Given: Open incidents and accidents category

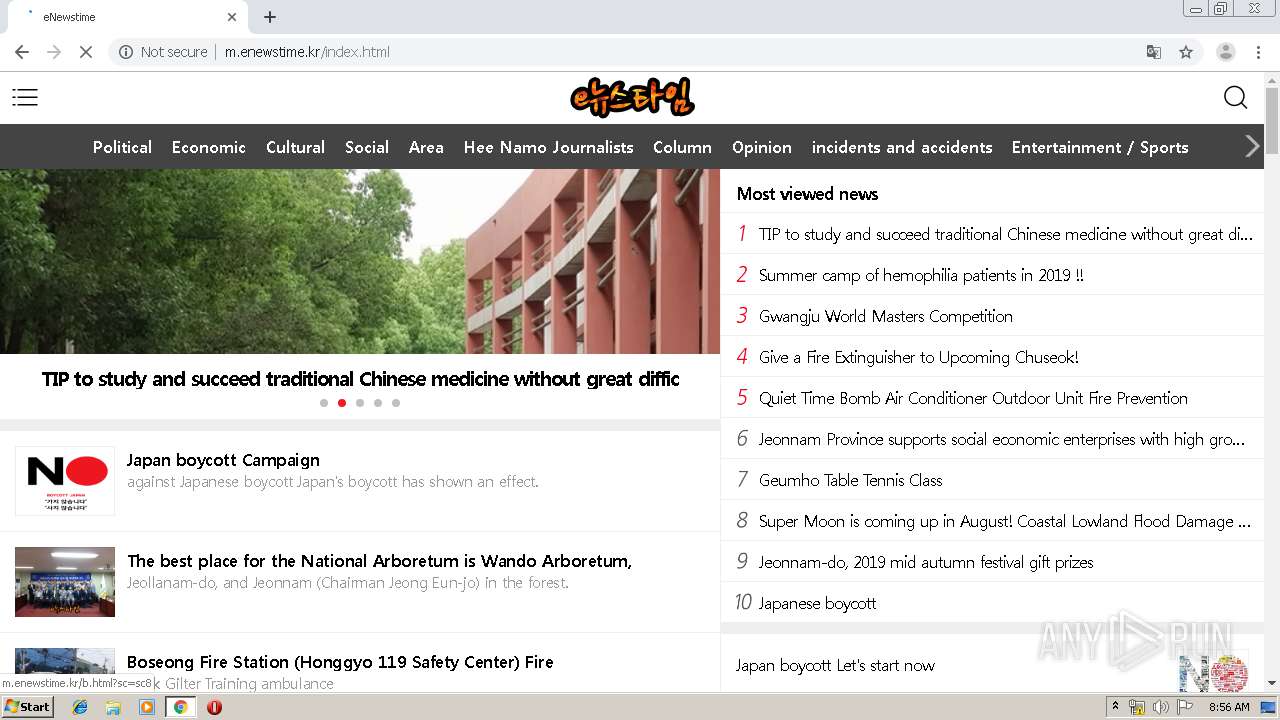Looking at the screenshot, I should pyautogui.click(x=902, y=147).
